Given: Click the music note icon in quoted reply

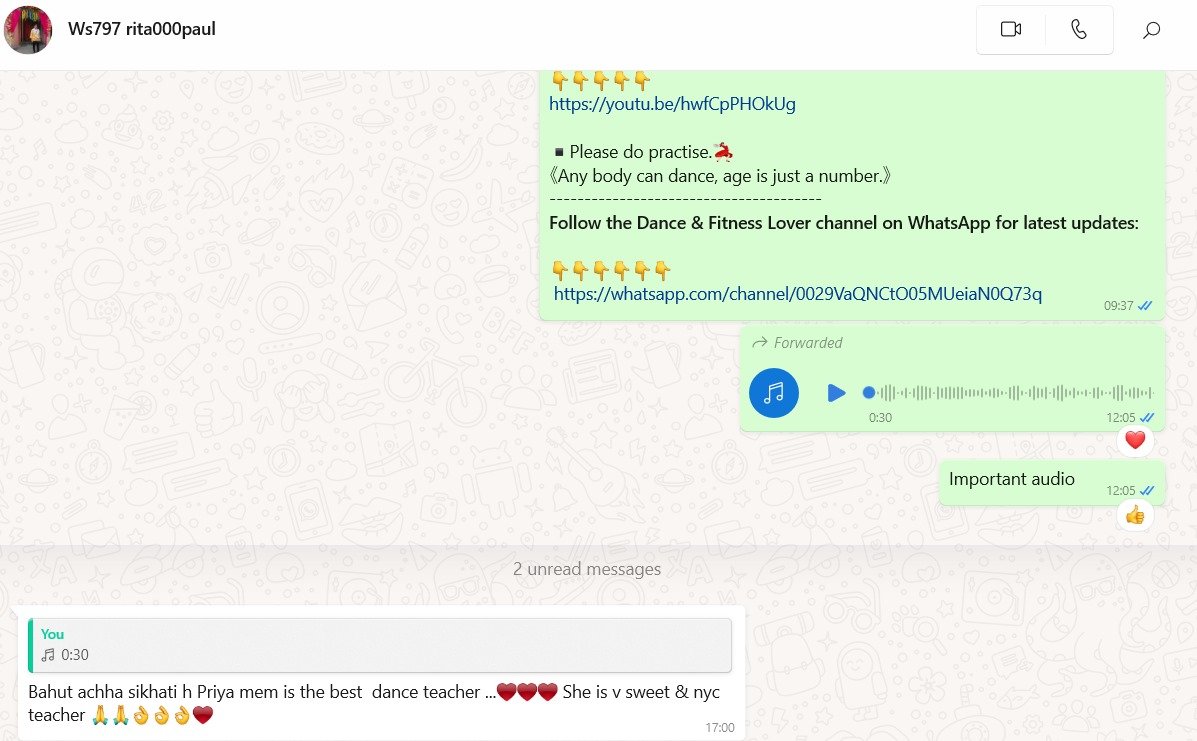Looking at the screenshot, I should click(48, 655).
